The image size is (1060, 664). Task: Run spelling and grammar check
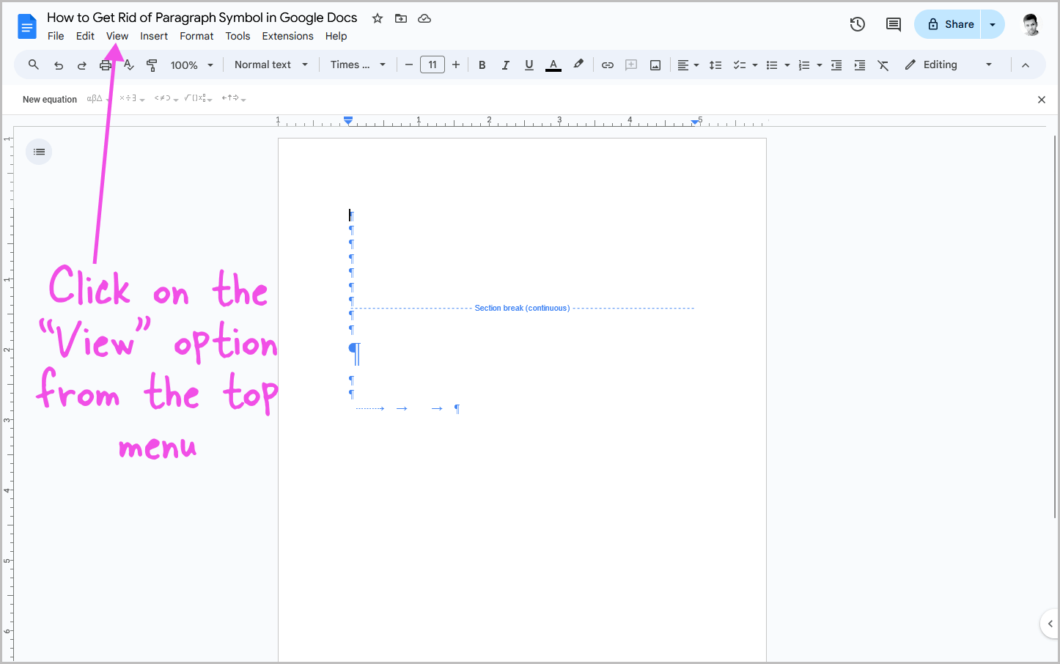tap(128, 65)
